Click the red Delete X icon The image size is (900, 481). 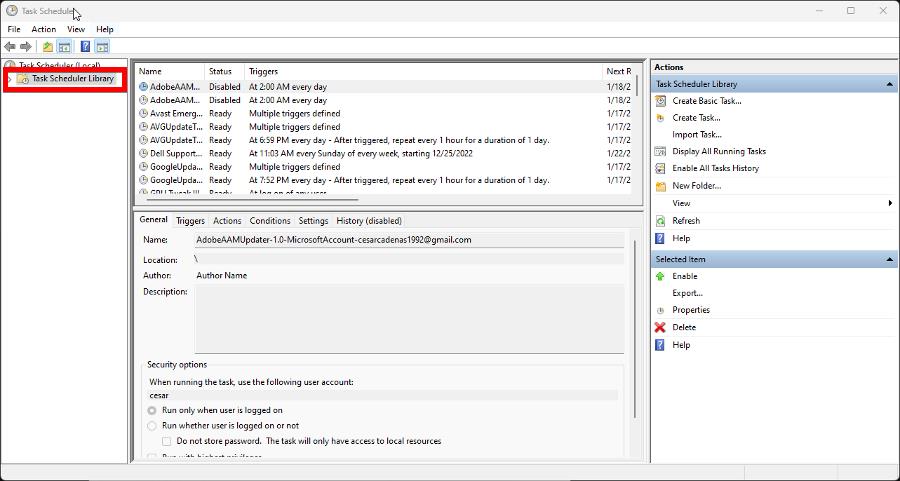661,327
